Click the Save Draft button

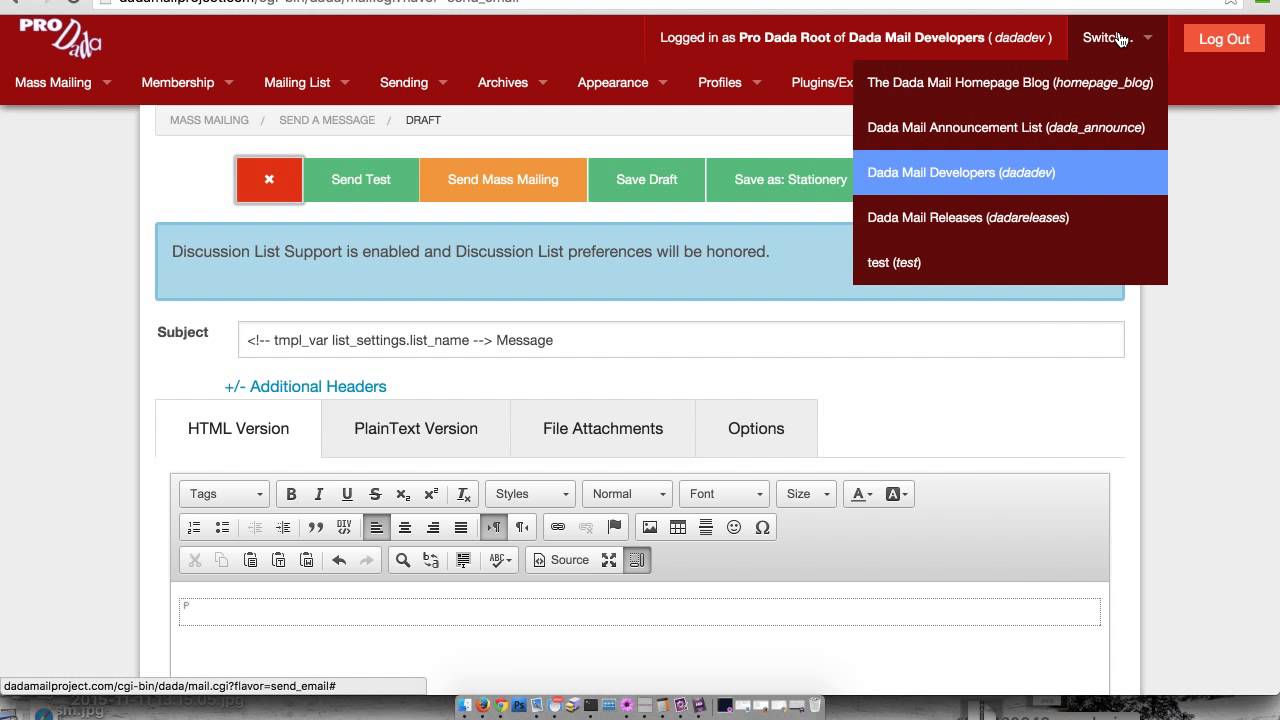click(646, 179)
